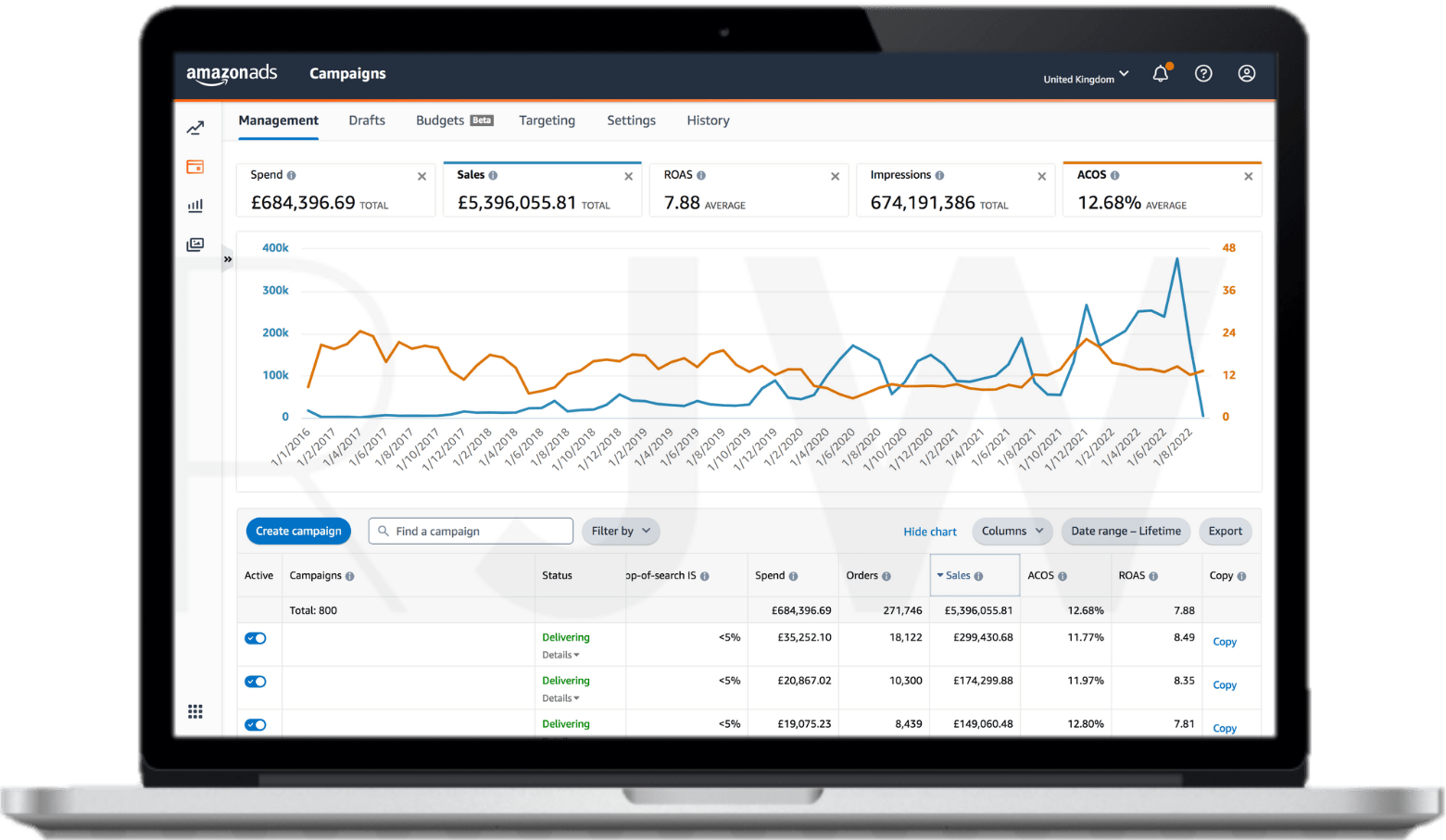Open the bar chart reports sidebar icon

195,206
